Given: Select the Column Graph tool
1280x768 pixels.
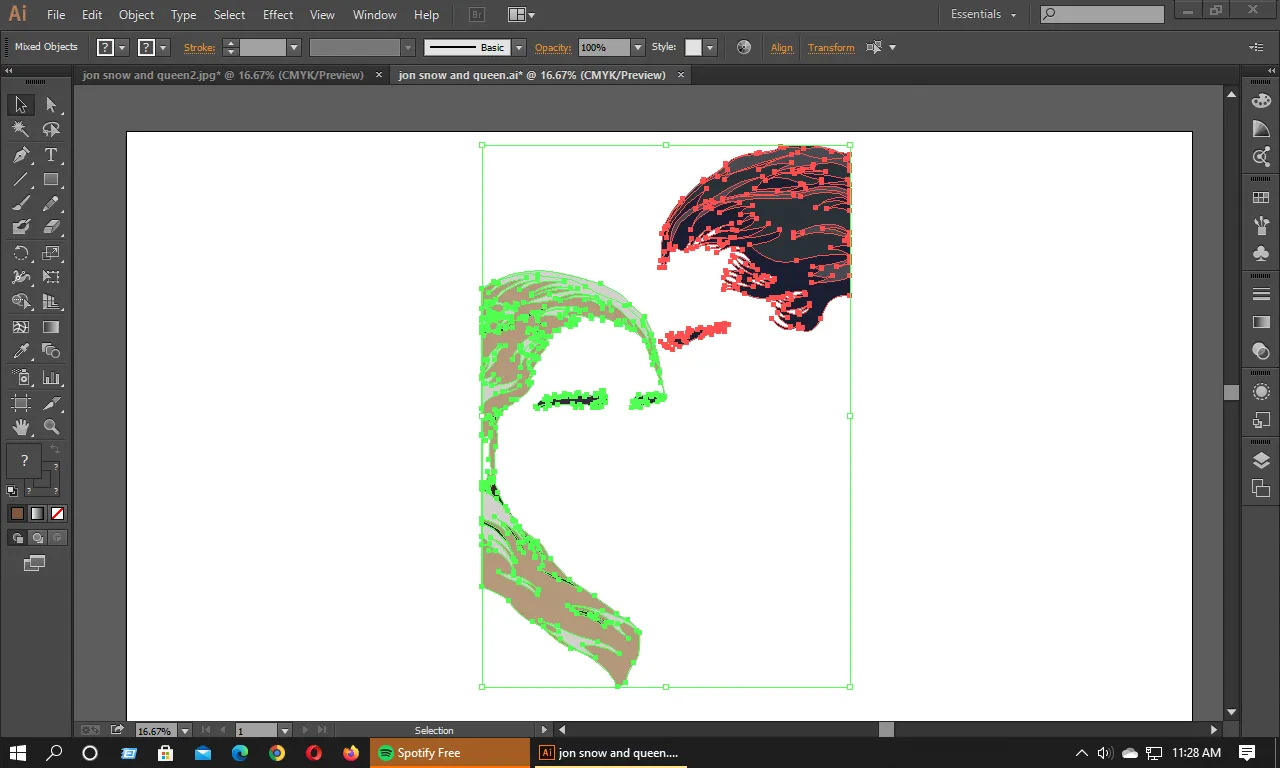Looking at the screenshot, I should [x=51, y=378].
